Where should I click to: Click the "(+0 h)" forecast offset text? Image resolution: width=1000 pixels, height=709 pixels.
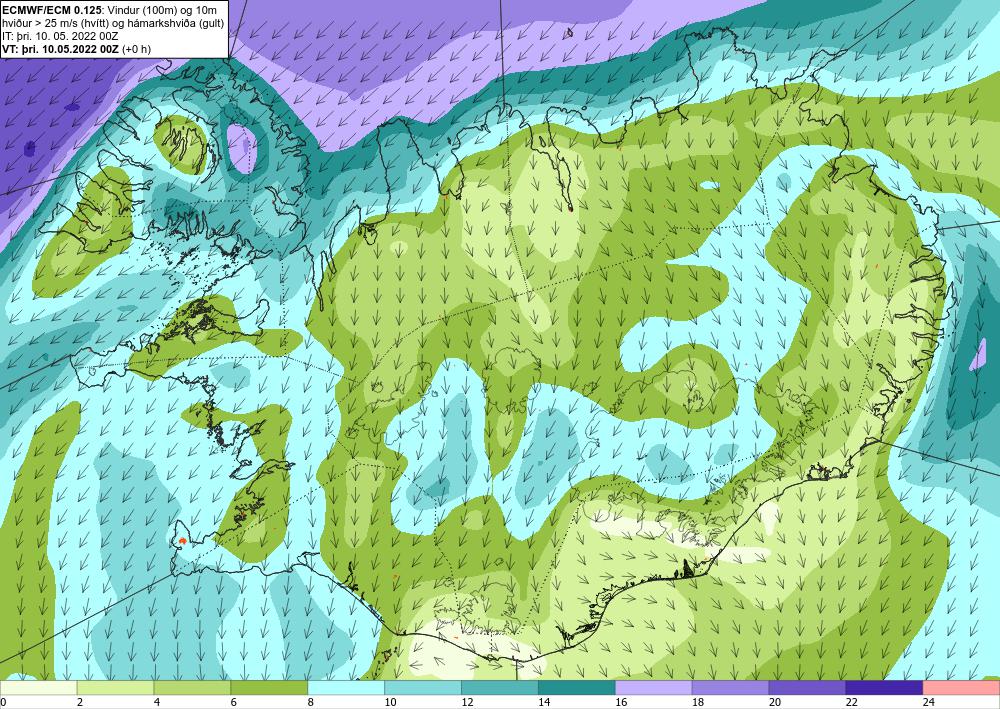[136, 49]
